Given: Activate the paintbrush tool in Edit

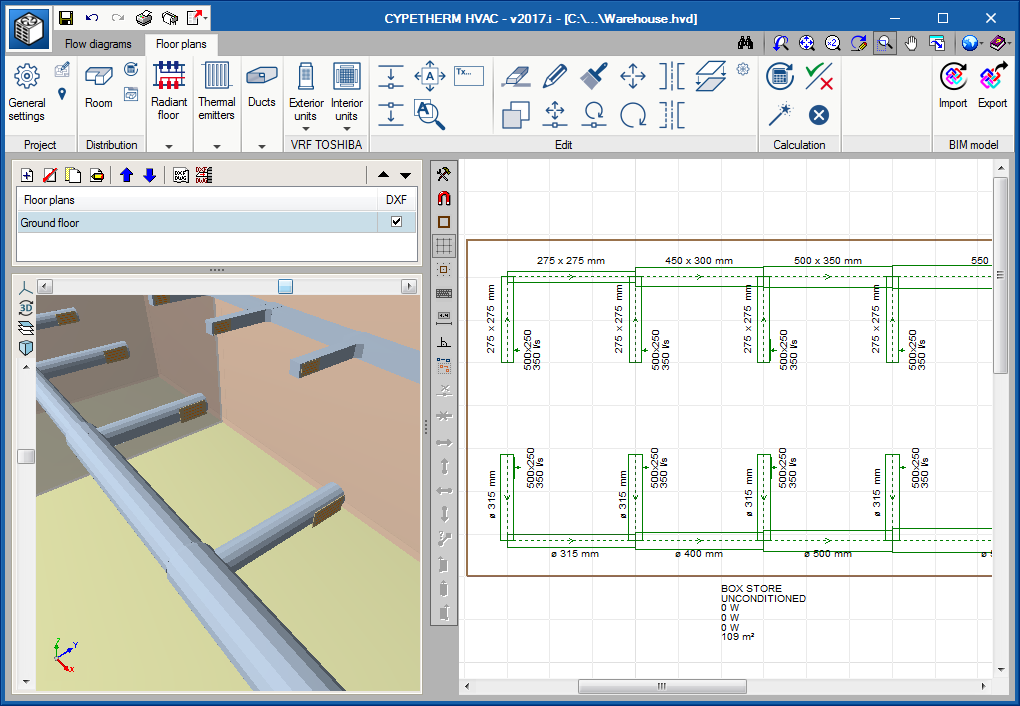Looking at the screenshot, I should coord(594,76).
